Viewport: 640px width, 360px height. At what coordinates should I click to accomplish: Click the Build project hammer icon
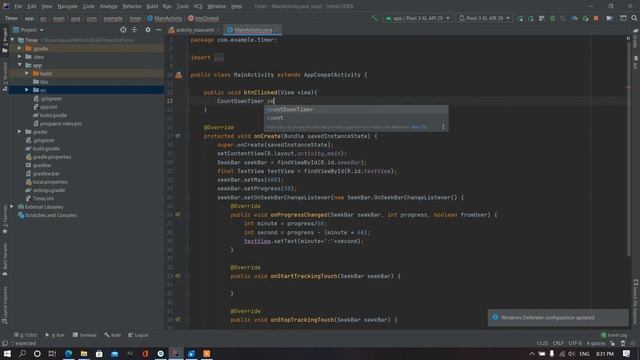pos(374,18)
